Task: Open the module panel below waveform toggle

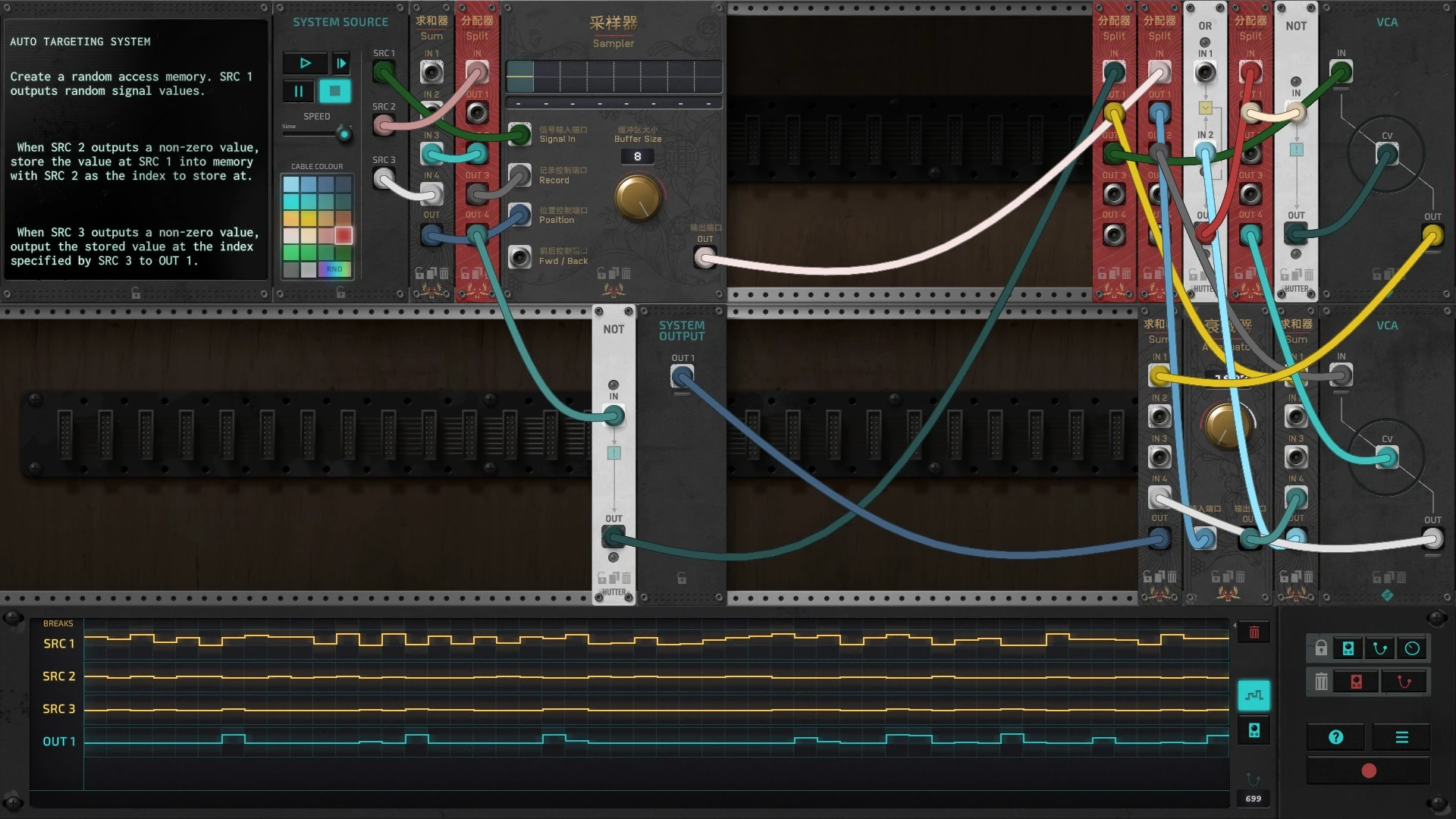Action: click(x=1254, y=730)
